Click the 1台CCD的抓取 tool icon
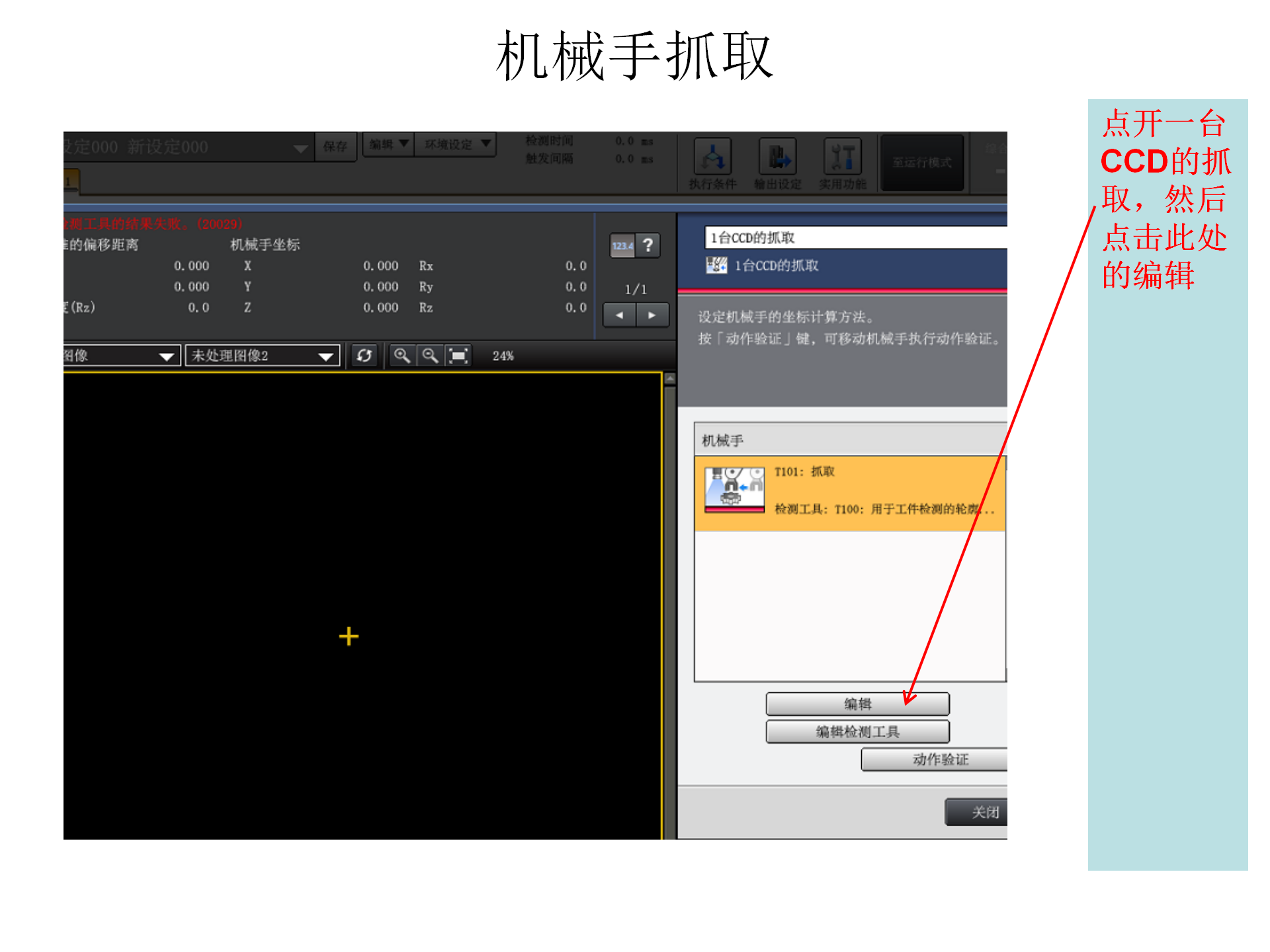 [x=716, y=266]
